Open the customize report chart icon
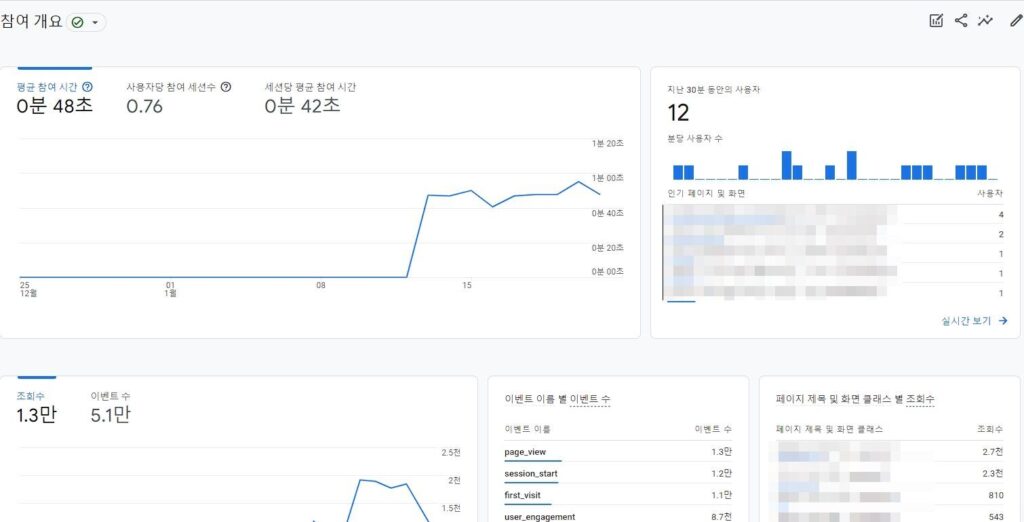The image size is (1024, 522). pyautogui.click(x=936, y=21)
